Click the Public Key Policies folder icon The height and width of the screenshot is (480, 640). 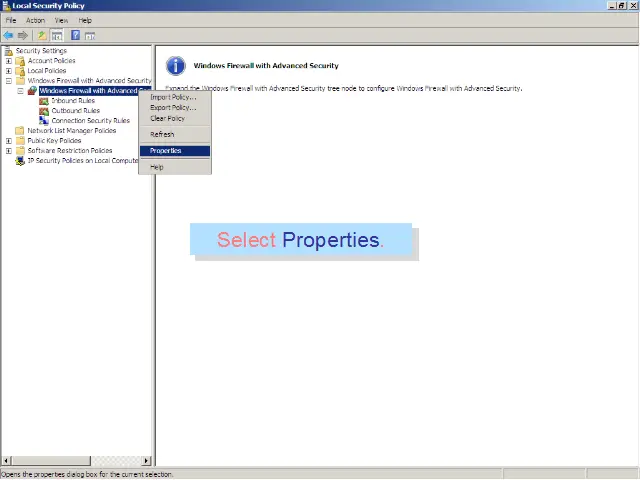20,141
